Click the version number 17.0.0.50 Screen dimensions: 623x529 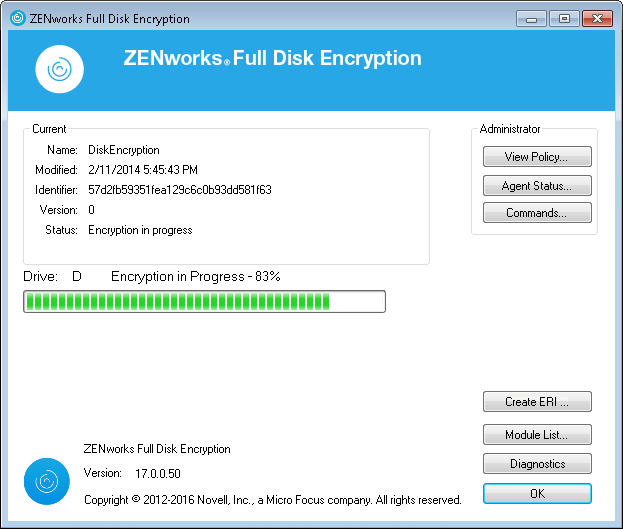(153, 473)
